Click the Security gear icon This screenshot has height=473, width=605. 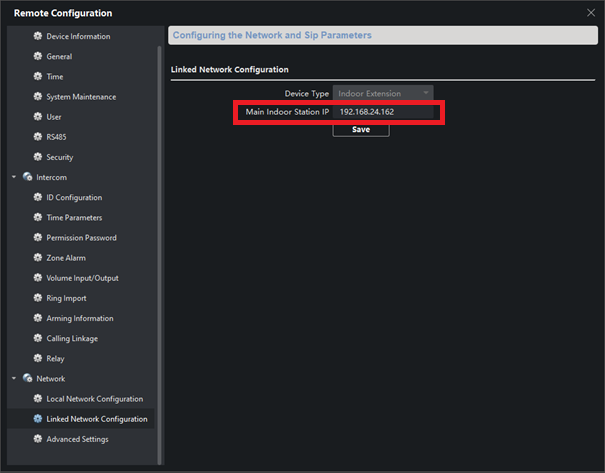coord(38,157)
